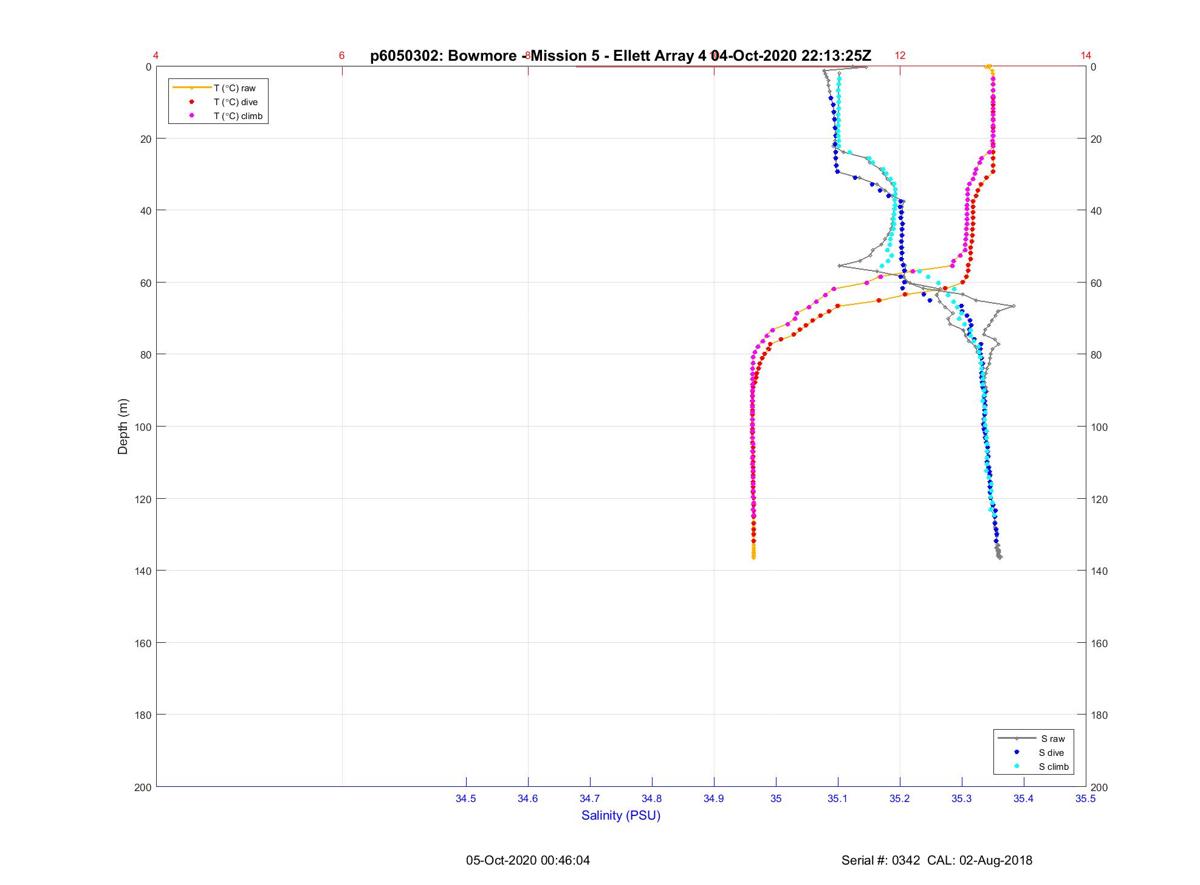Select the 'T (°C) dive' legend label
This screenshot has width=1200, height=885.
(236, 102)
